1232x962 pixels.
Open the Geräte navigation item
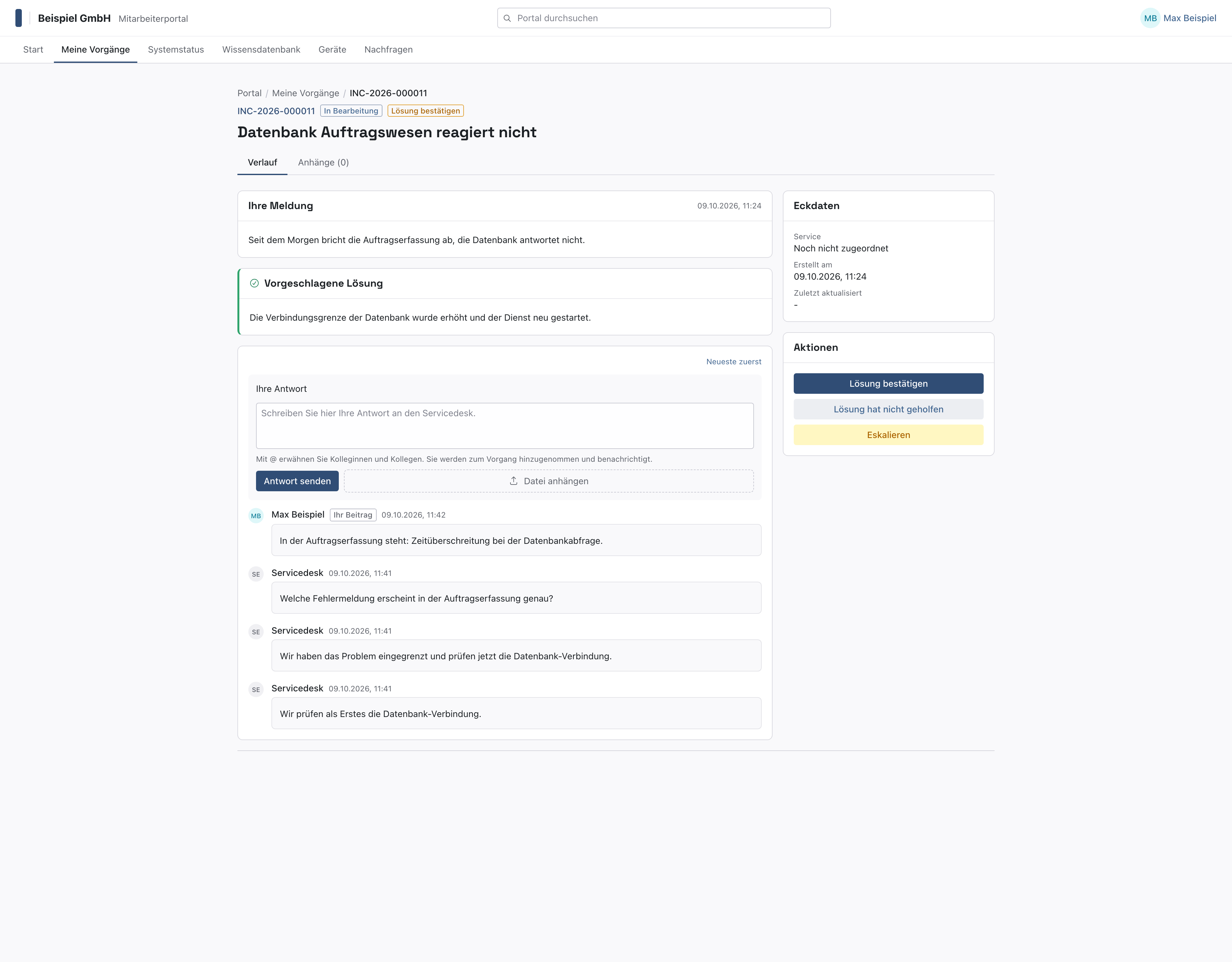[332, 50]
